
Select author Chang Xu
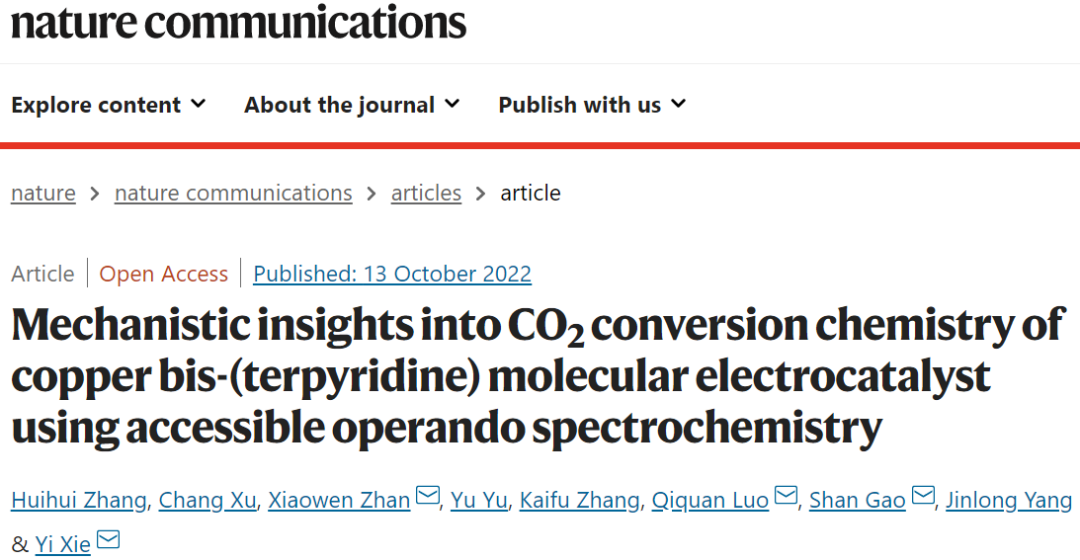pyautogui.click(x=207, y=501)
